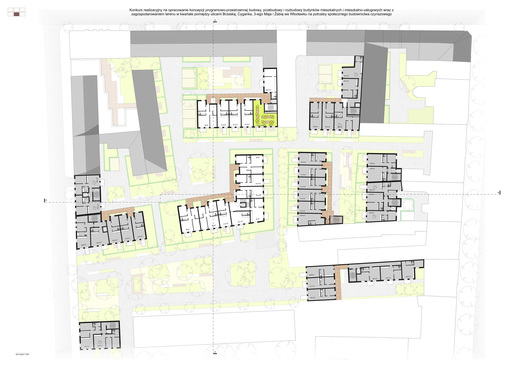Click the section marker at the left end of the horizontal dashed line
Viewport: 524px width, 367px height.
point(45,201)
